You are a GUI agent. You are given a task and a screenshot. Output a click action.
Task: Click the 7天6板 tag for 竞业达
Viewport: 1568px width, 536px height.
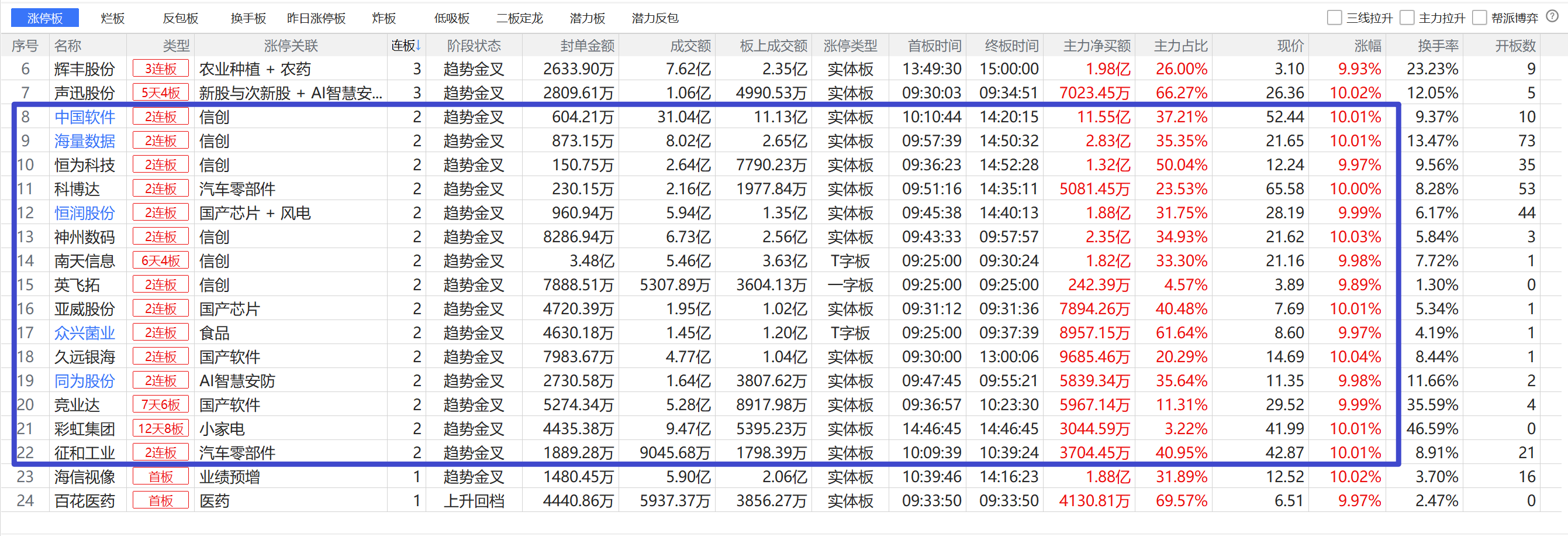tap(161, 404)
